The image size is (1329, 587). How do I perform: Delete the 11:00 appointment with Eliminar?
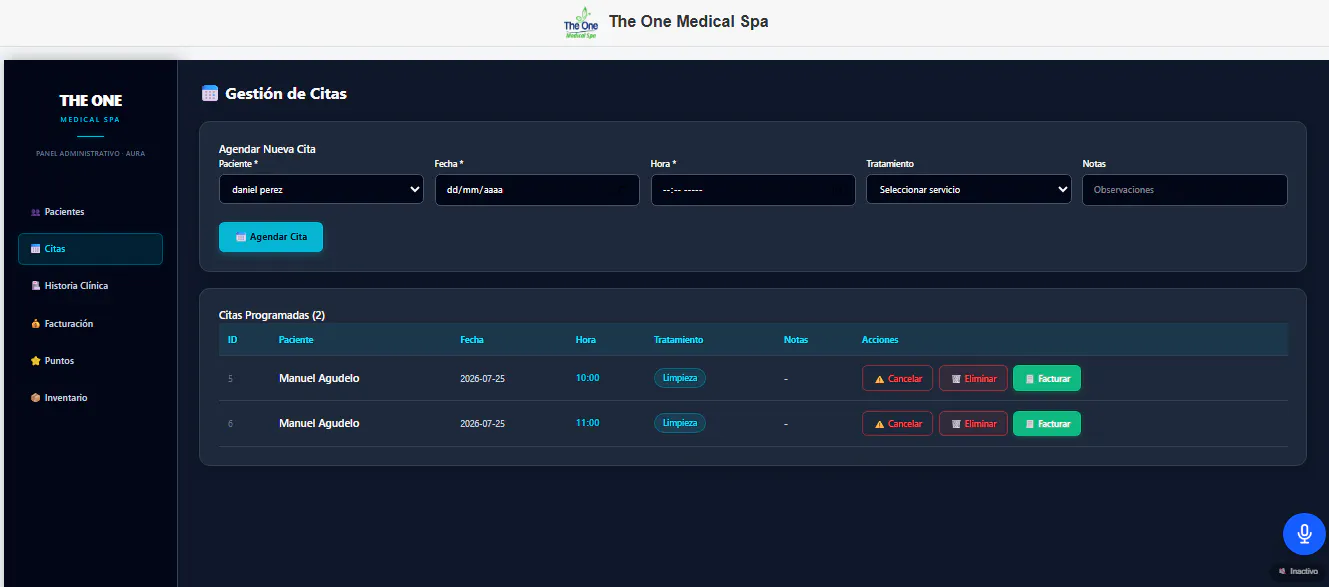973,424
